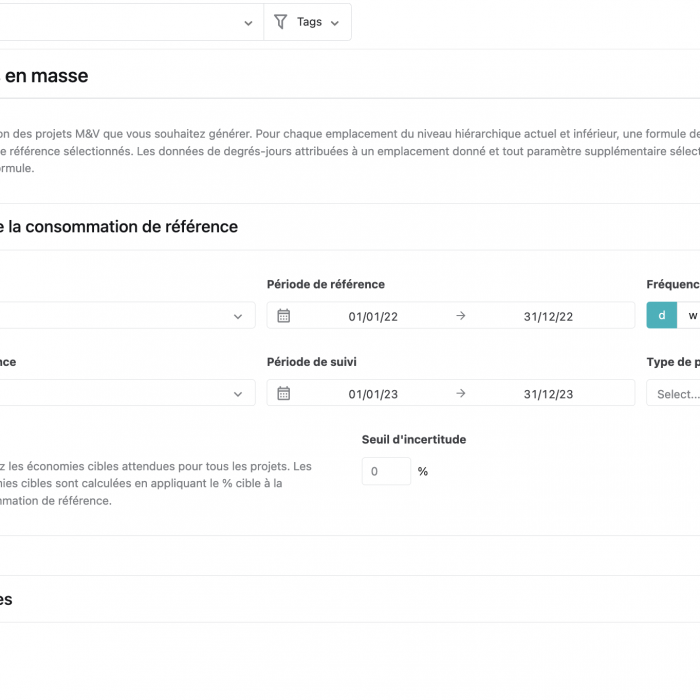Edit tracking period start date 01/01/23

pyautogui.click(x=373, y=394)
